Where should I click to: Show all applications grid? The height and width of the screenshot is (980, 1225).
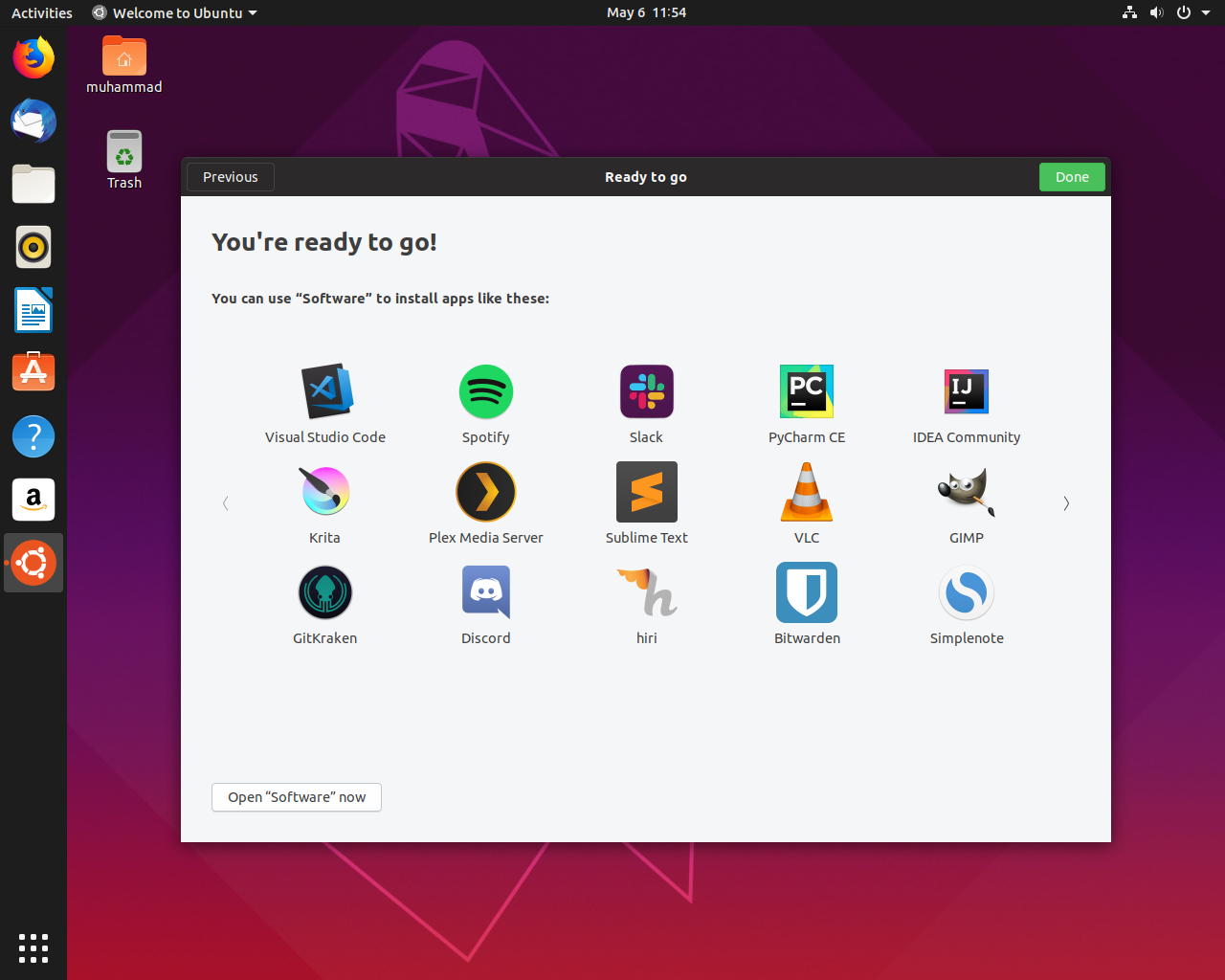click(33, 947)
